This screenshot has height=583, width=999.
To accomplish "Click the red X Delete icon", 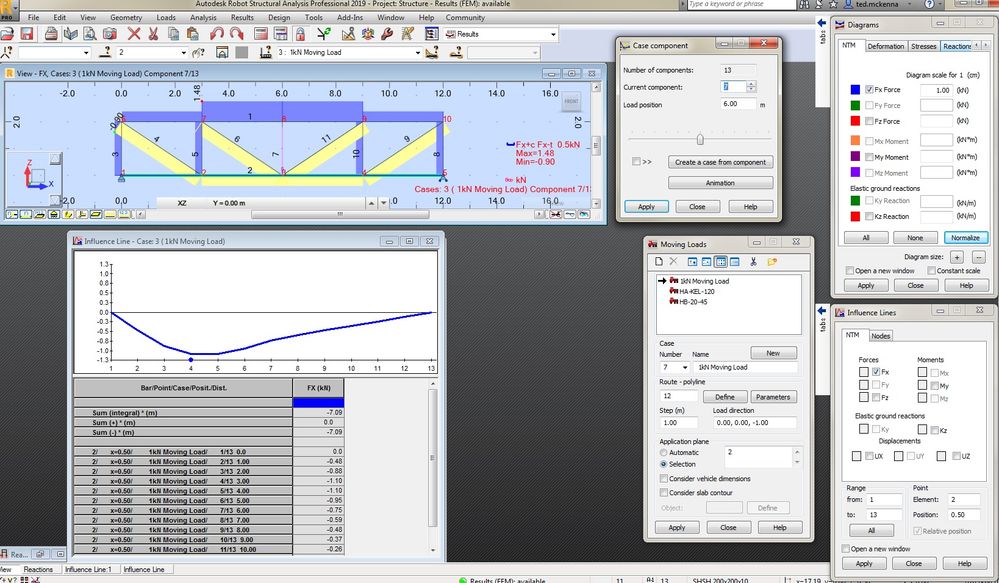I will click(x=134, y=34).
